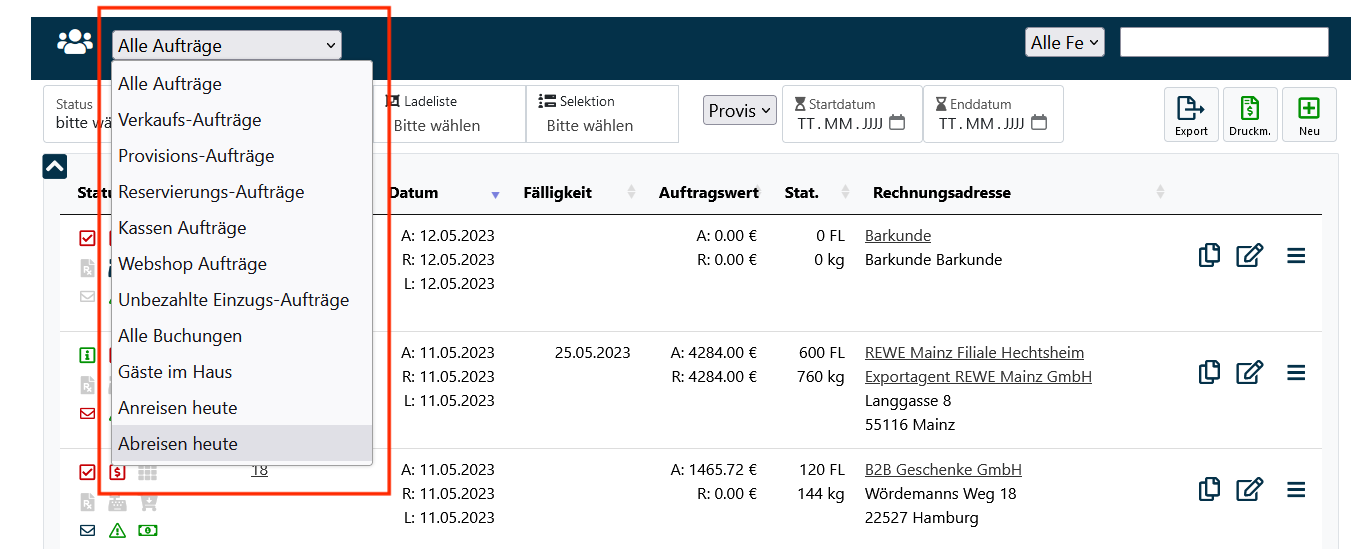Sort table by Datum column

point(413,193)
